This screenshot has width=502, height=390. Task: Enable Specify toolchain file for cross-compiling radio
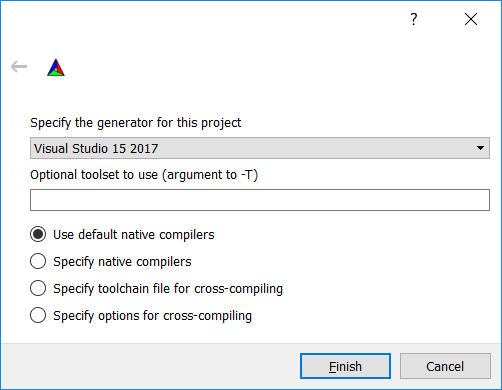(x=38, y=288)
